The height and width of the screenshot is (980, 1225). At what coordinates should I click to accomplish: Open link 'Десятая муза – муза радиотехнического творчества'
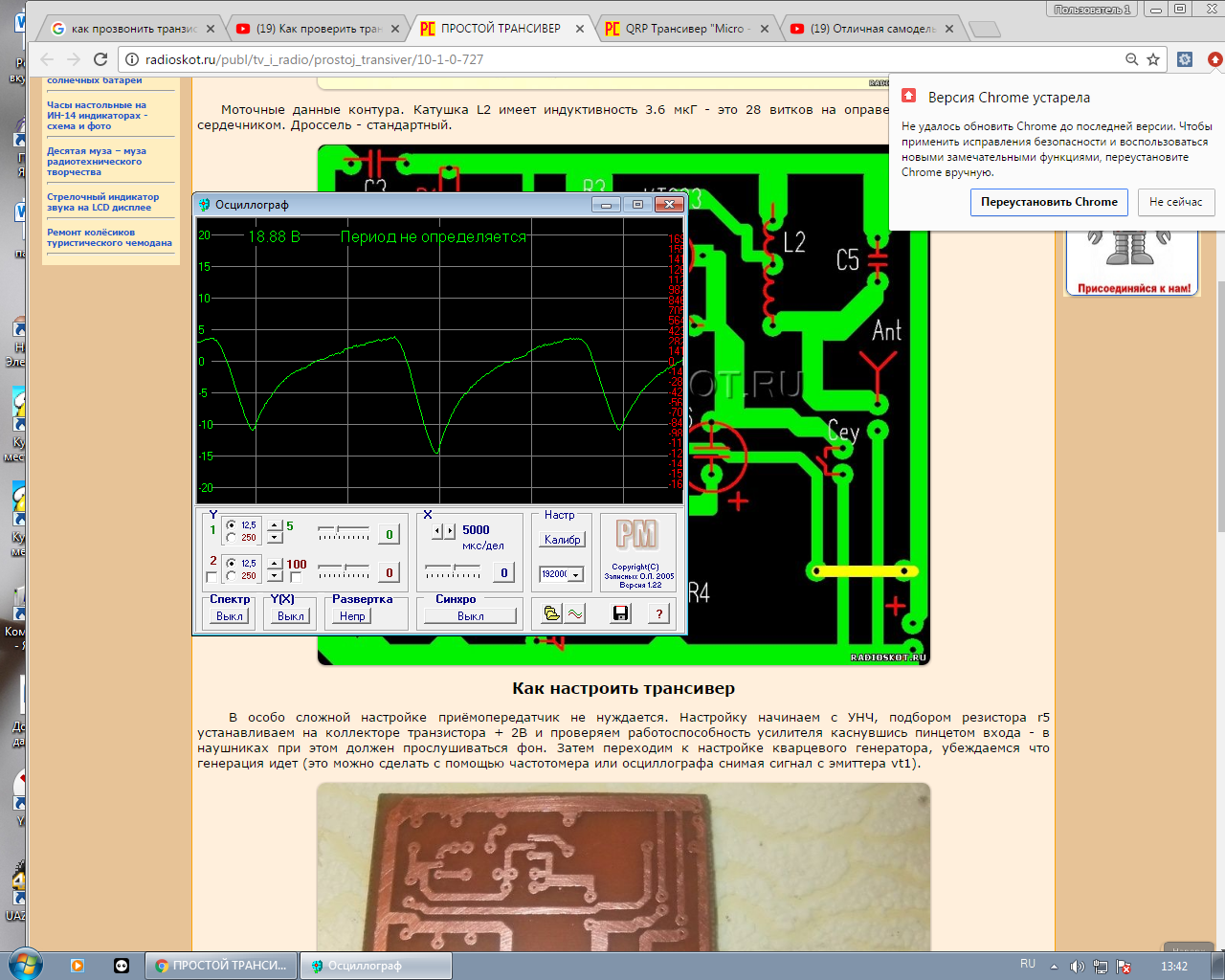pyautogui.click(x=97, y=162)
